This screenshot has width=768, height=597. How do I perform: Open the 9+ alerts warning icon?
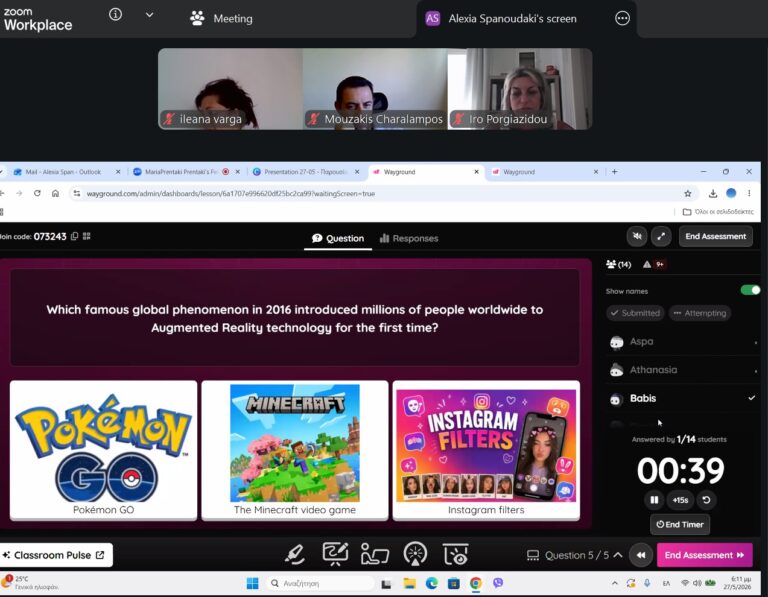click(653, 264)
